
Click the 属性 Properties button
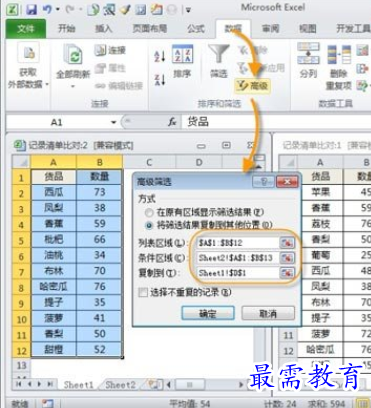click(x=110, y=68)
